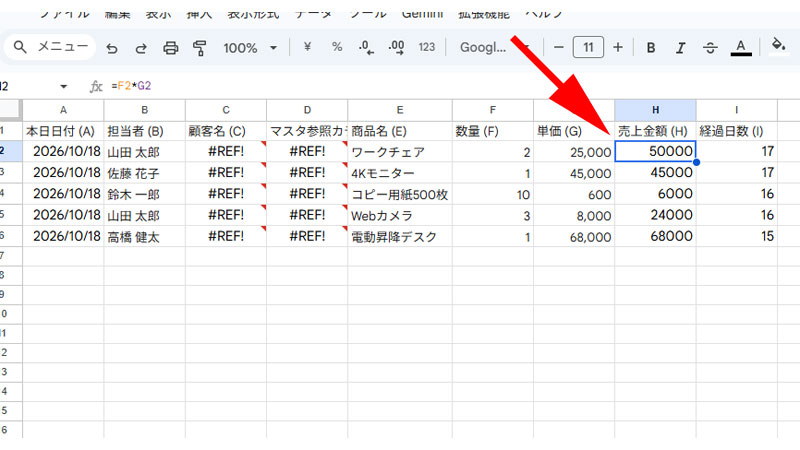Click the select-all corner box
The image size is (800, 450).
[11, 110]
